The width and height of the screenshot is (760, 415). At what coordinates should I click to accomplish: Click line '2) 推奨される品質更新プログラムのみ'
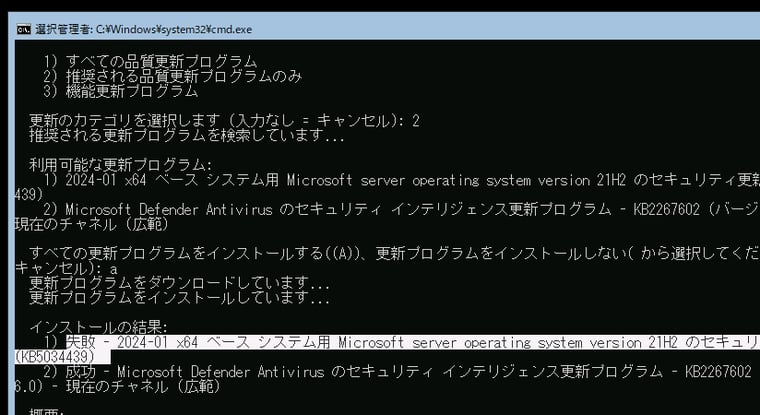coord(173,76)
